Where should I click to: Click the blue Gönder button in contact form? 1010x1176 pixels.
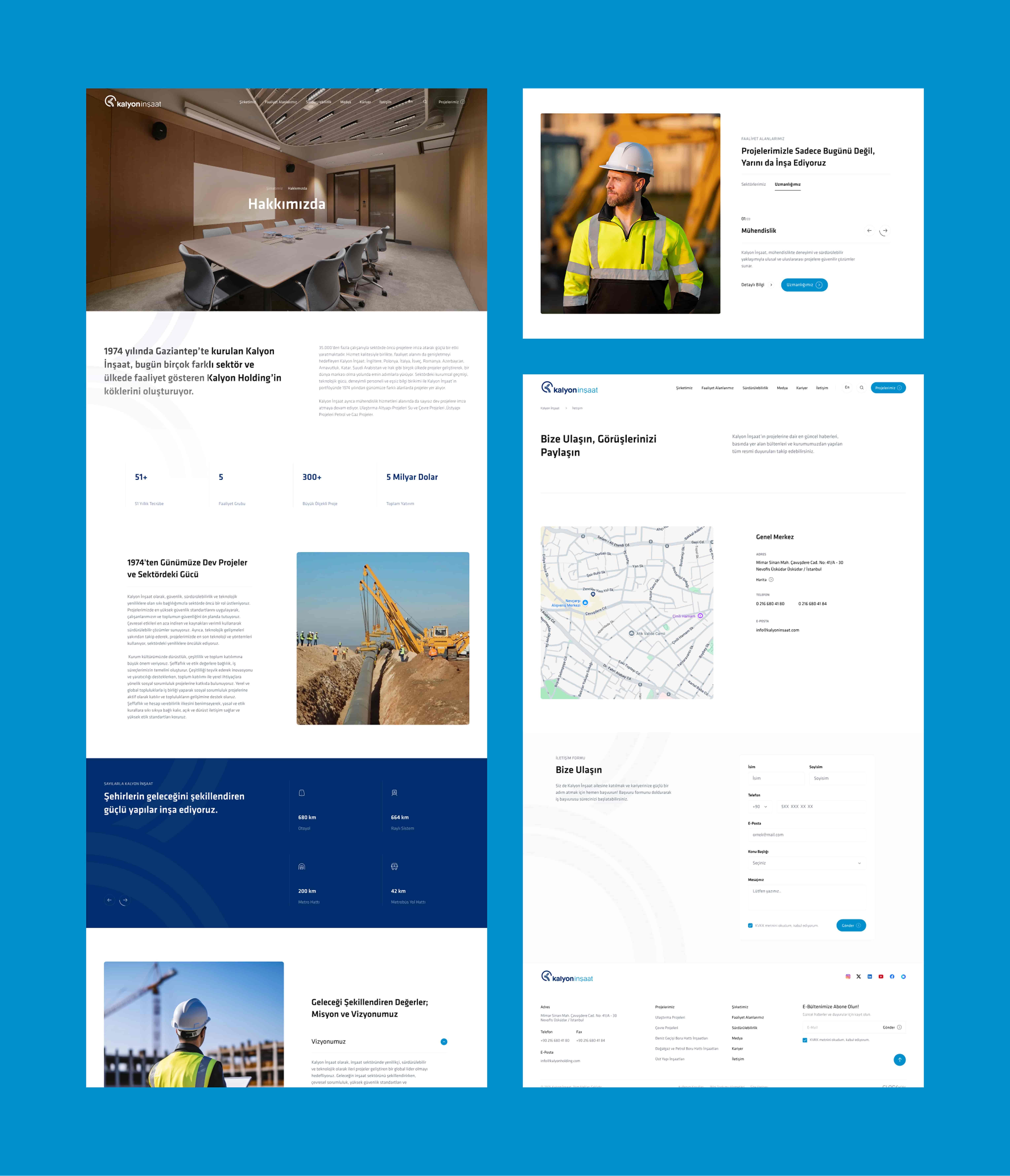851,925
